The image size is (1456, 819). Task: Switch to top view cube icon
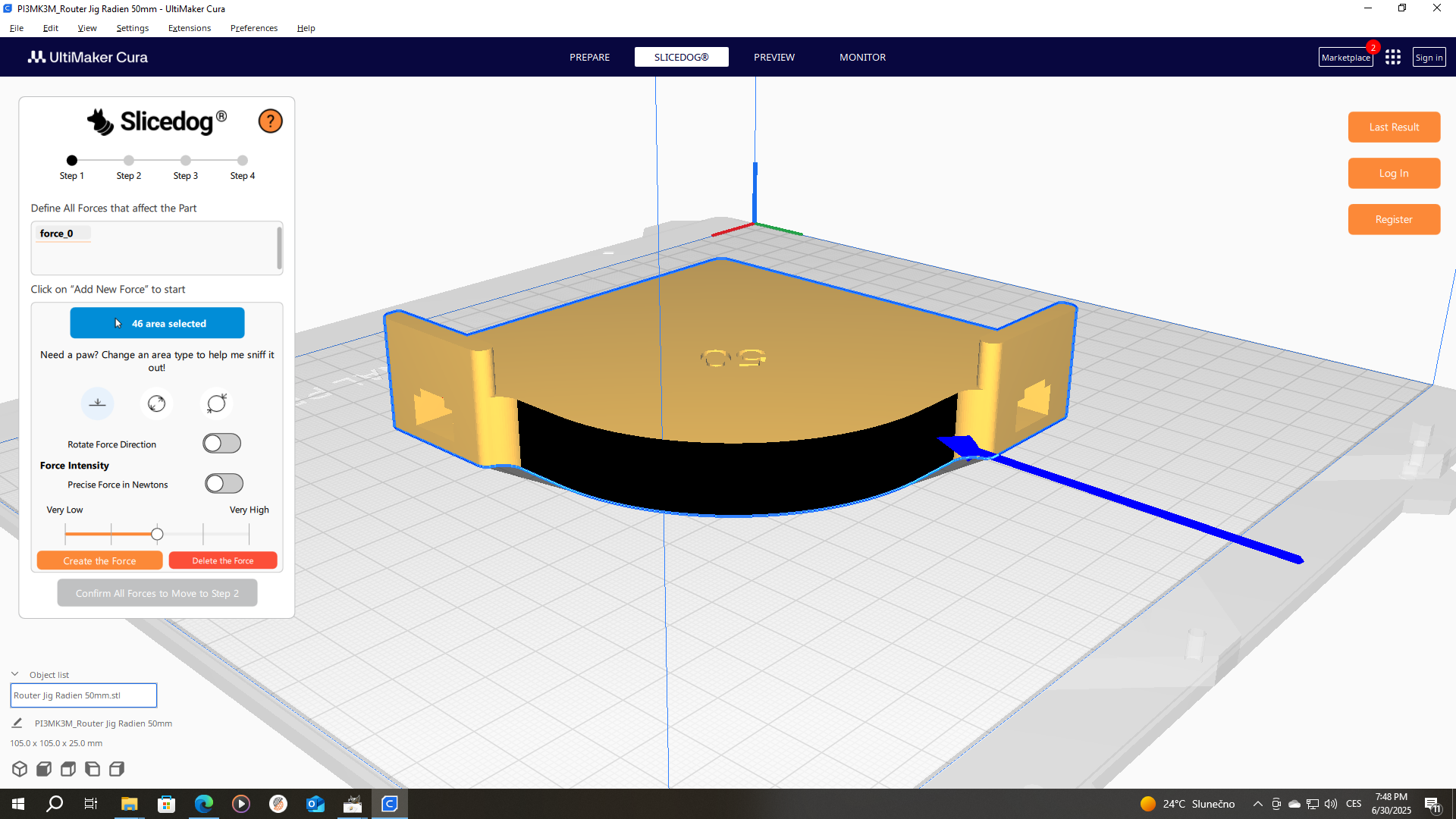68,769
